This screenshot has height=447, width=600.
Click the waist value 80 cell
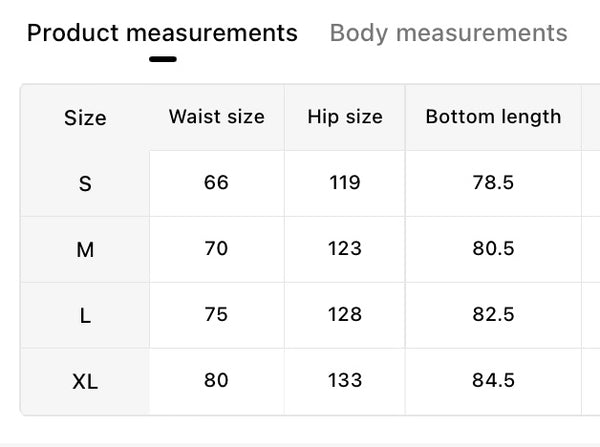pyautogui.click(x=217, y=381)
